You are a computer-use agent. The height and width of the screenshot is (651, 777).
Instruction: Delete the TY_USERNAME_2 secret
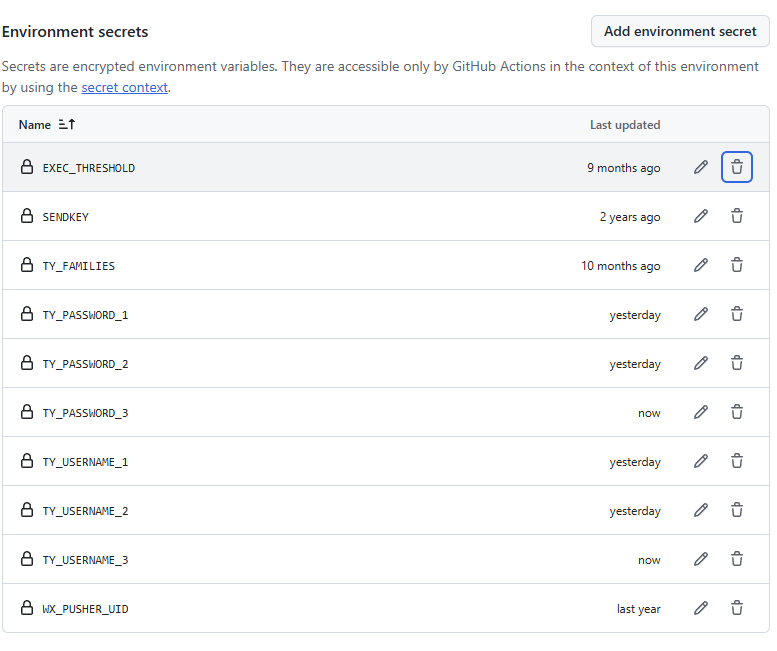point(737,510)
